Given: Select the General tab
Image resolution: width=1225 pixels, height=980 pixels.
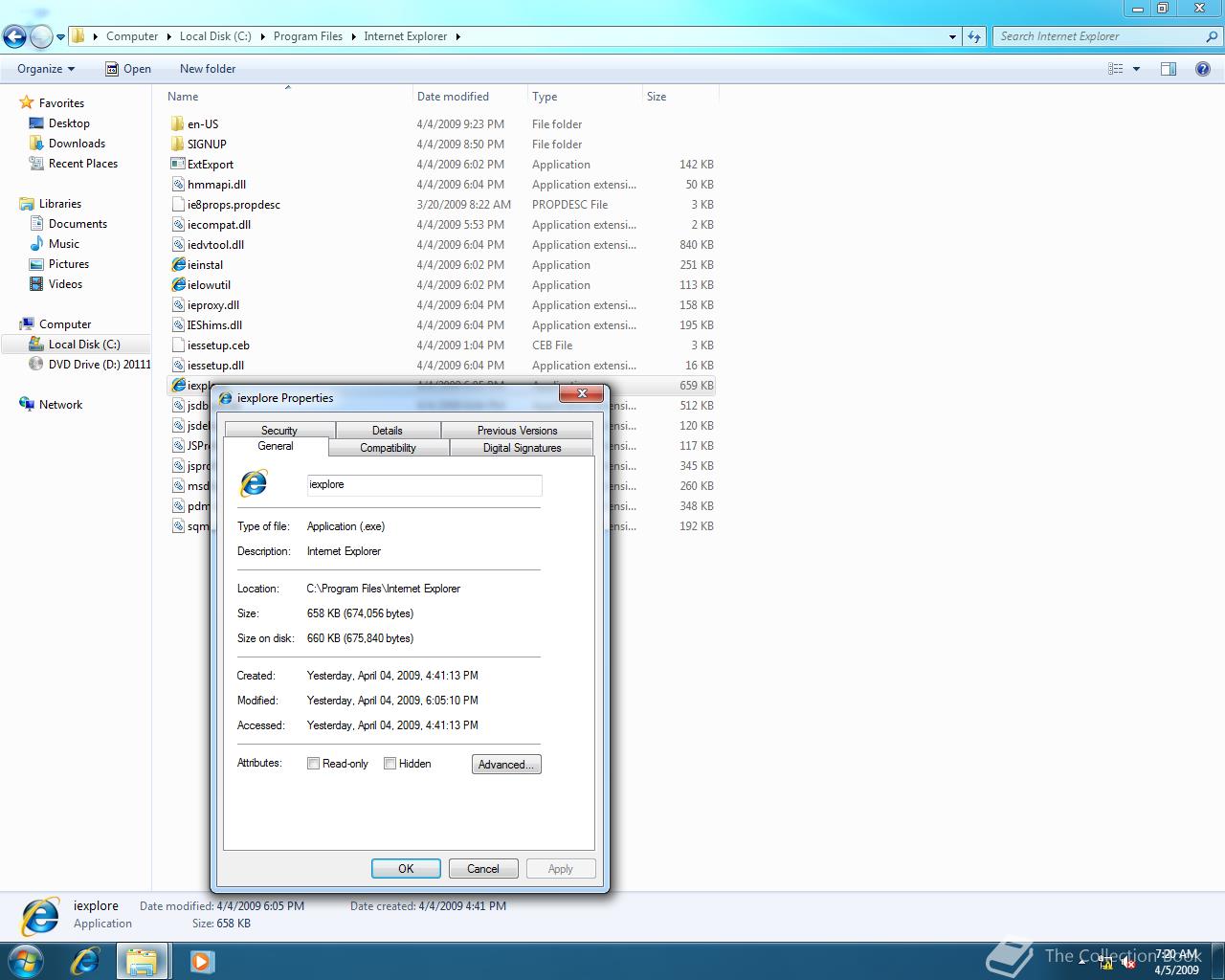Looking at the screenshot, I should pos(276,447).
